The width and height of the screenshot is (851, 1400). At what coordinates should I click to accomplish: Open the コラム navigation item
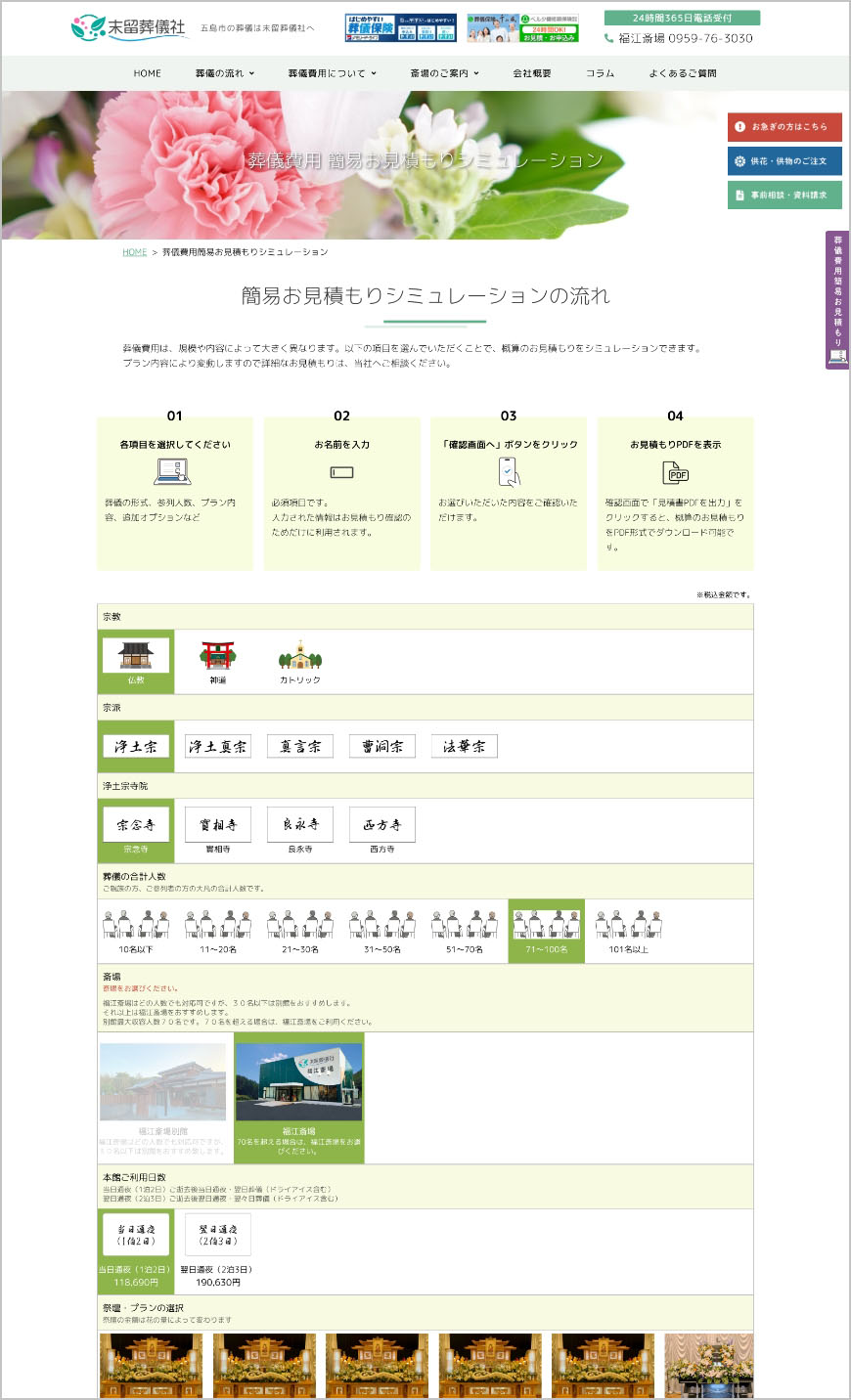point(598,72)
